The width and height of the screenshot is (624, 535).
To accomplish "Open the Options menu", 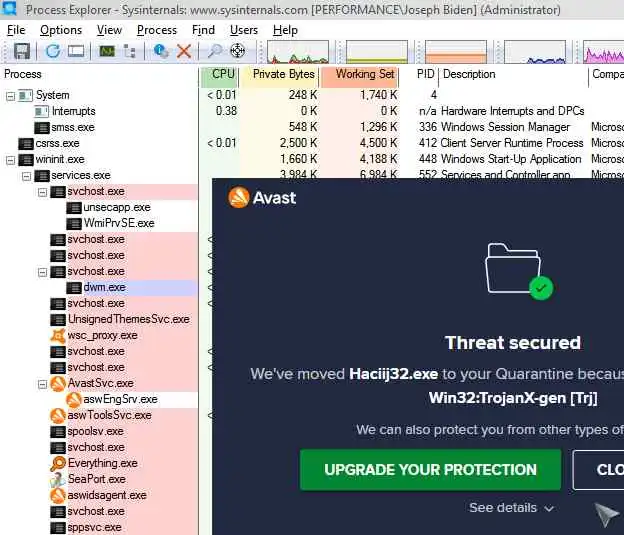I will [x=61, y=30].
